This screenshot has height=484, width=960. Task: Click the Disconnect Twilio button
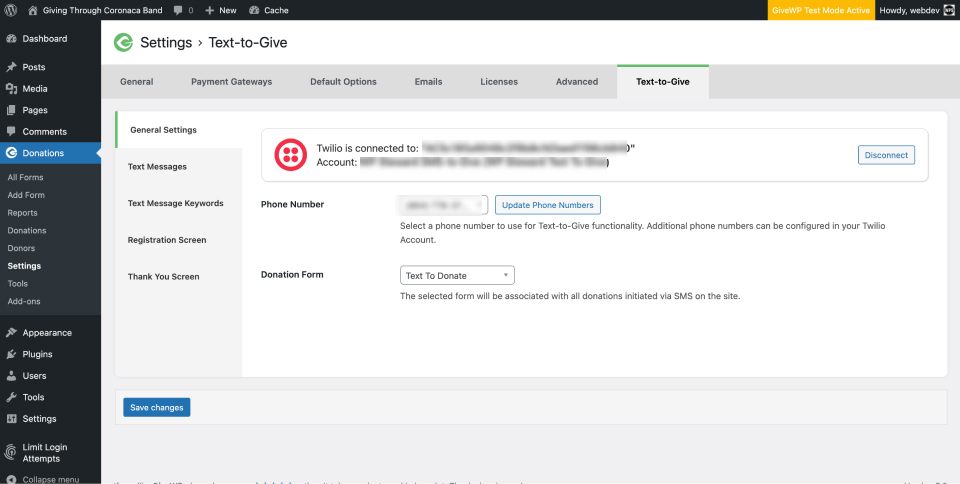click(886, 155)
